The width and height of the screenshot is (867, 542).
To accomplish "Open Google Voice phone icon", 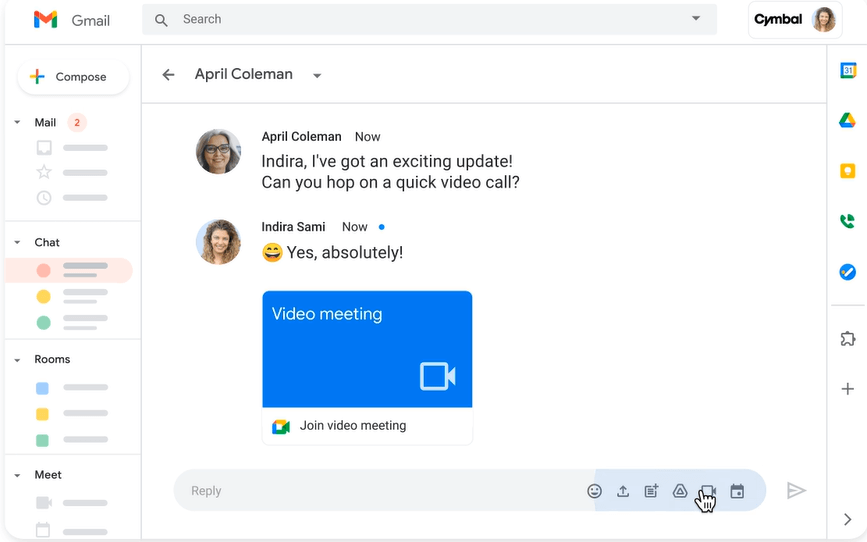I will (x=847, y=221).
